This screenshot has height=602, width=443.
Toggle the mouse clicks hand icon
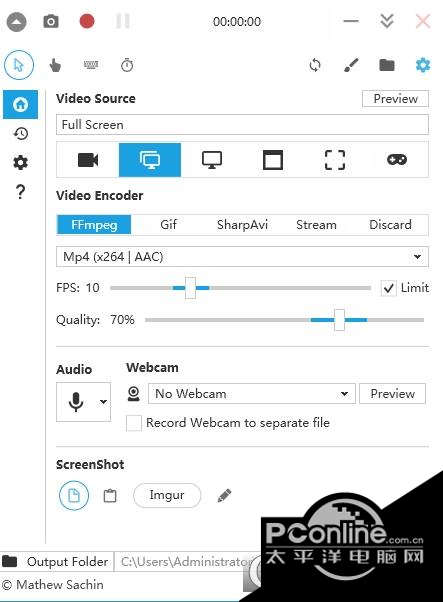(x=55, y=65)
